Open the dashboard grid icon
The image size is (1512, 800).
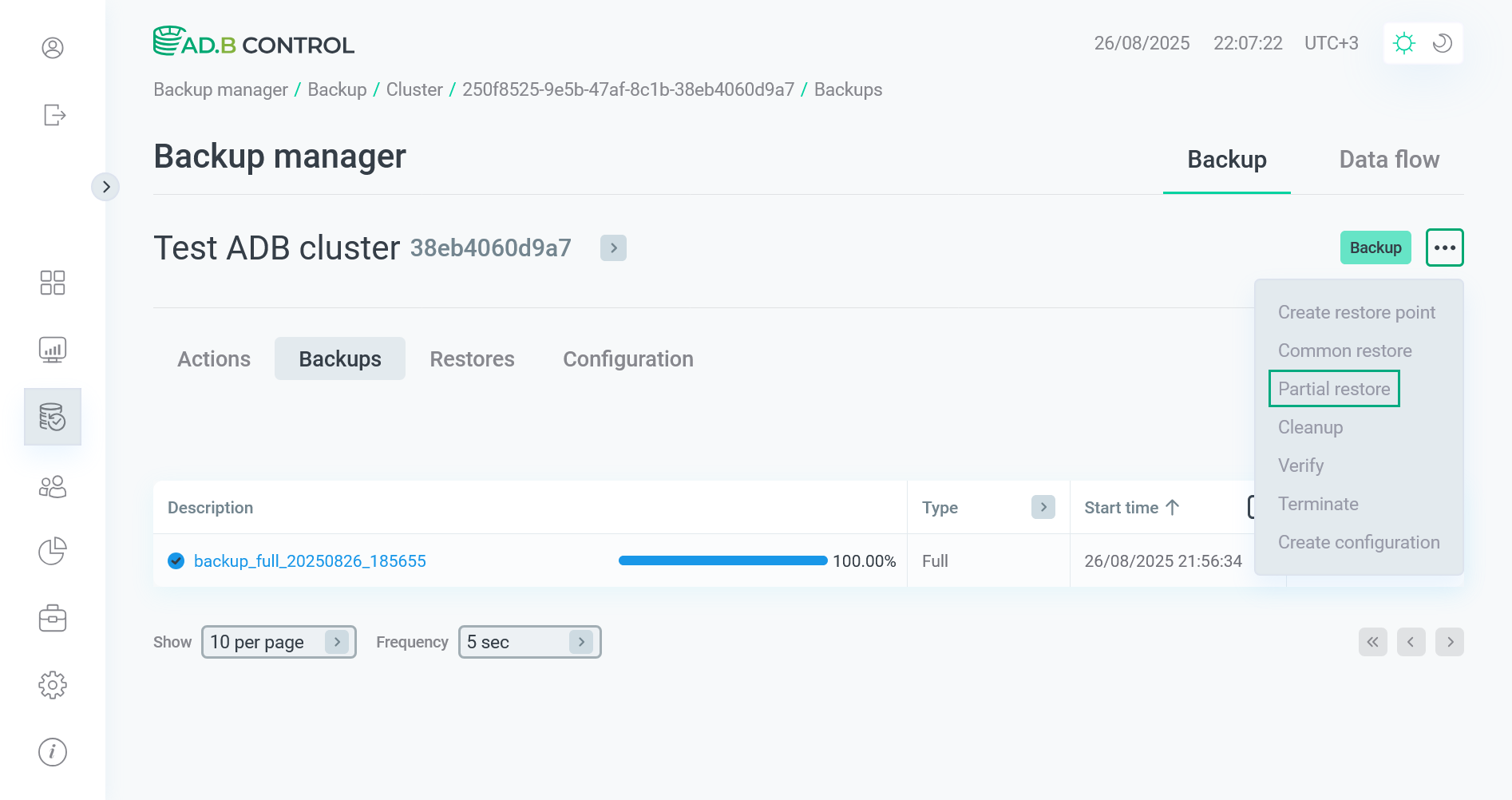pyautogui.click(x=53, y=283)
